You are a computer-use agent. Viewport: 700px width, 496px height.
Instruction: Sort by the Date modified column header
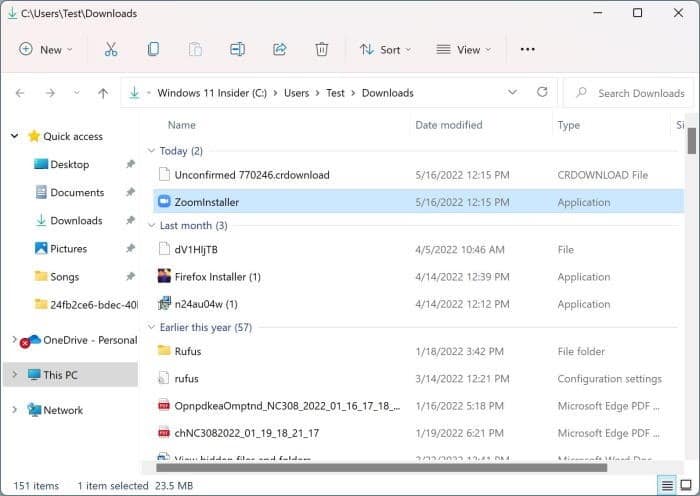click(x=449, y=125)
